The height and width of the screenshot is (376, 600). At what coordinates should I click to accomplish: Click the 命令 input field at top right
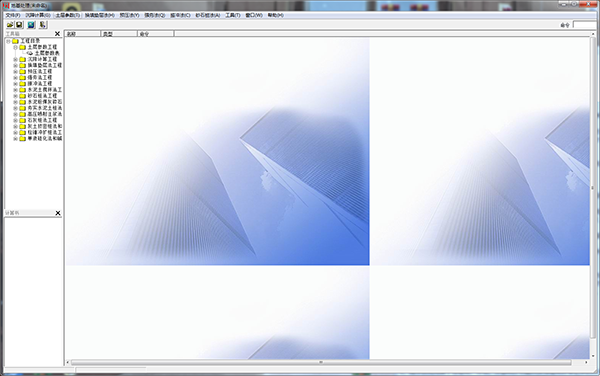pos(586,25)
